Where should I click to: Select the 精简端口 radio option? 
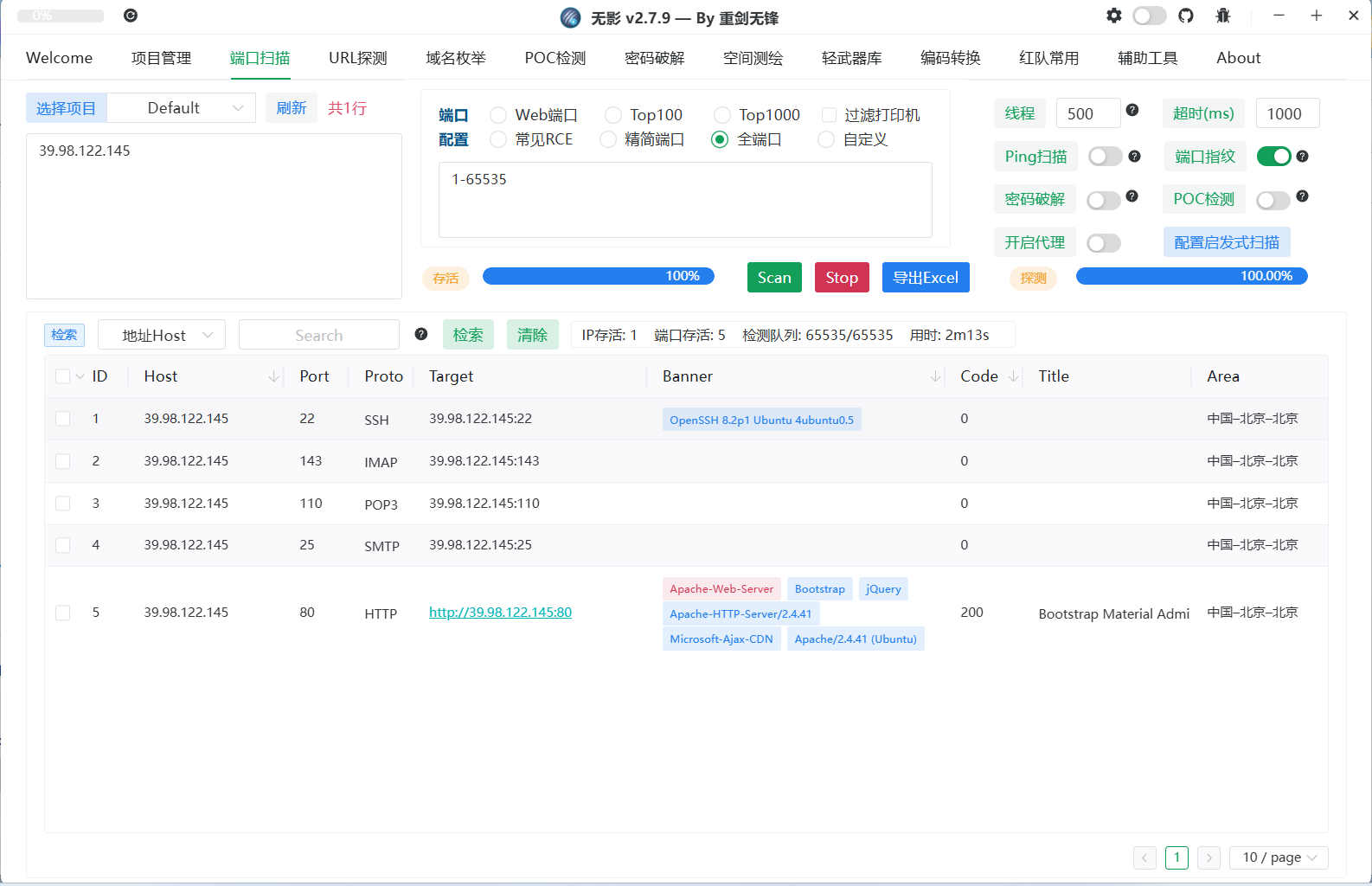pyautogui.click(x=608, y=139)
